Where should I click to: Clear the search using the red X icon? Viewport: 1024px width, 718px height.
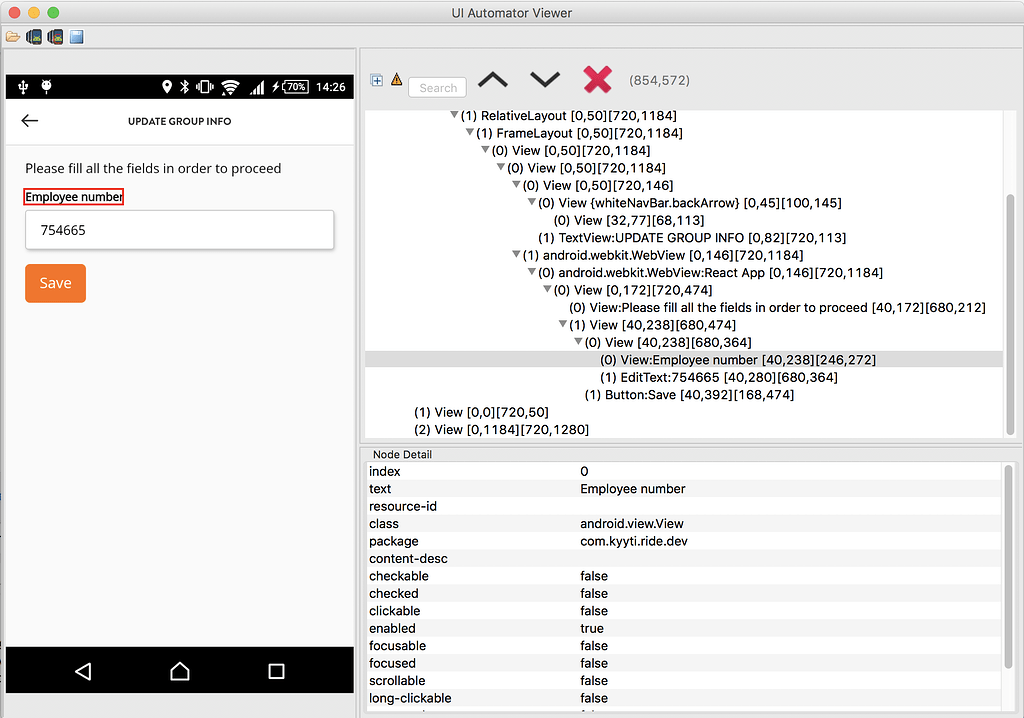click(598, 79)
